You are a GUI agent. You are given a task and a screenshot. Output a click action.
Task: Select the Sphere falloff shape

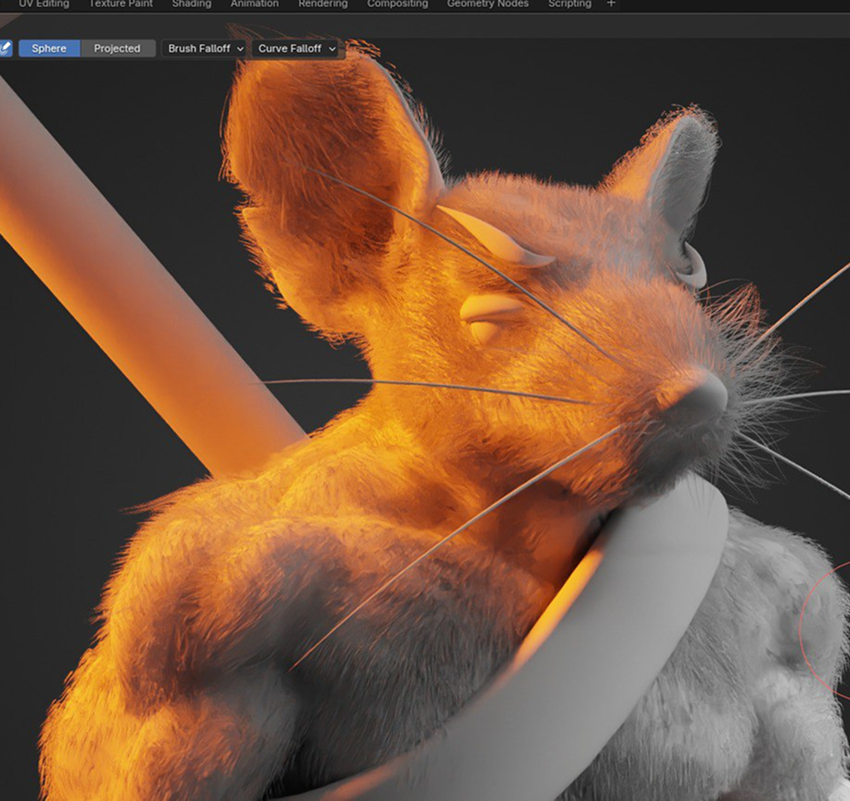(x=49, y=48)
